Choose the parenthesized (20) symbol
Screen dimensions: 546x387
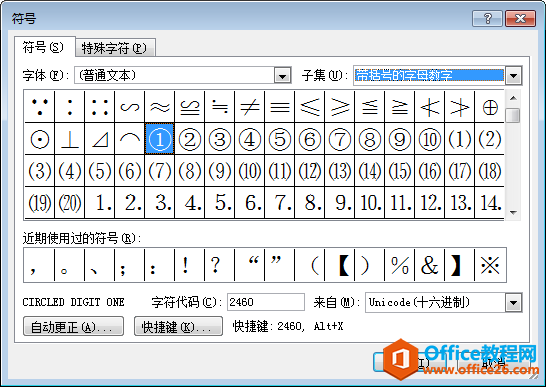pos(70,203)
